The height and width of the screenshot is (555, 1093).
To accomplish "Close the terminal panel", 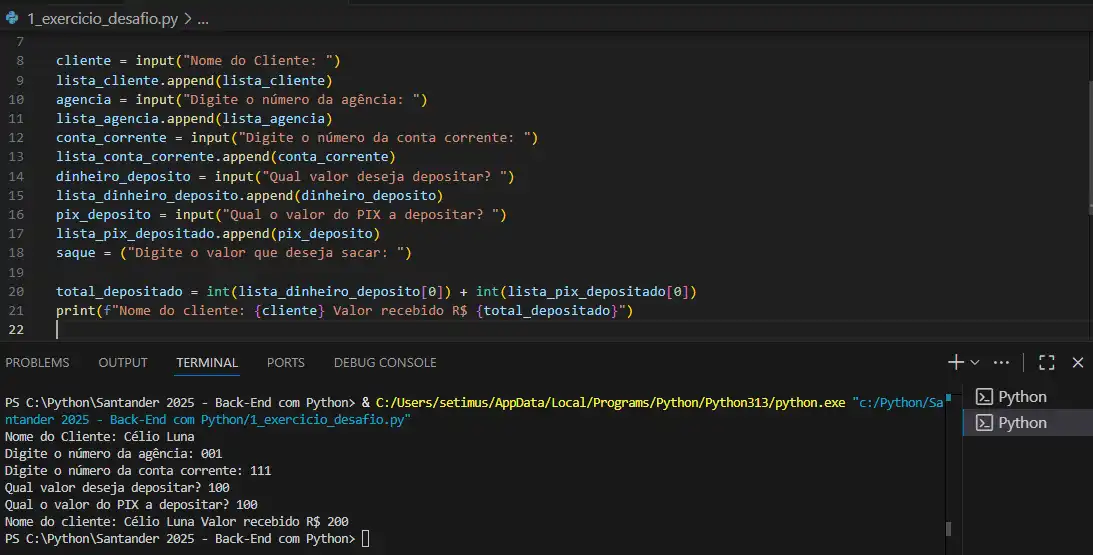I will click(1078, 362).
